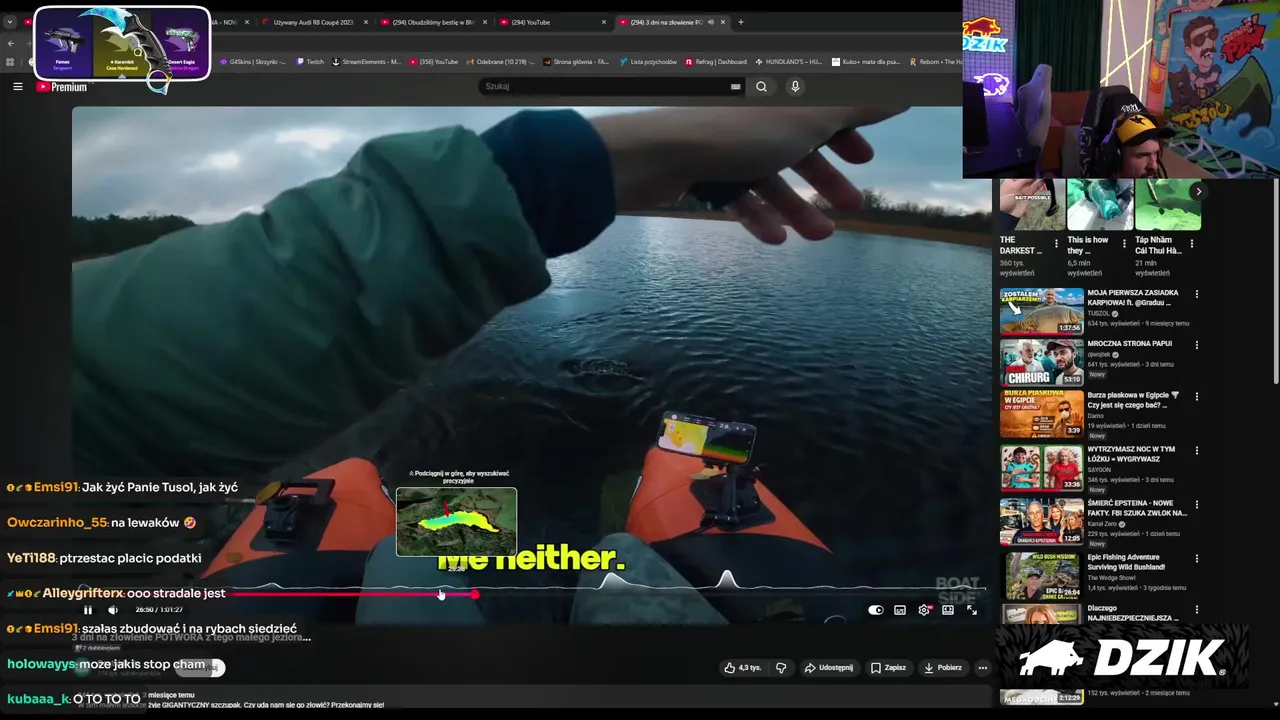Open Twitch bookmark in bookmarks bar
1280x720 pixels.
click(x=309, y=62)
